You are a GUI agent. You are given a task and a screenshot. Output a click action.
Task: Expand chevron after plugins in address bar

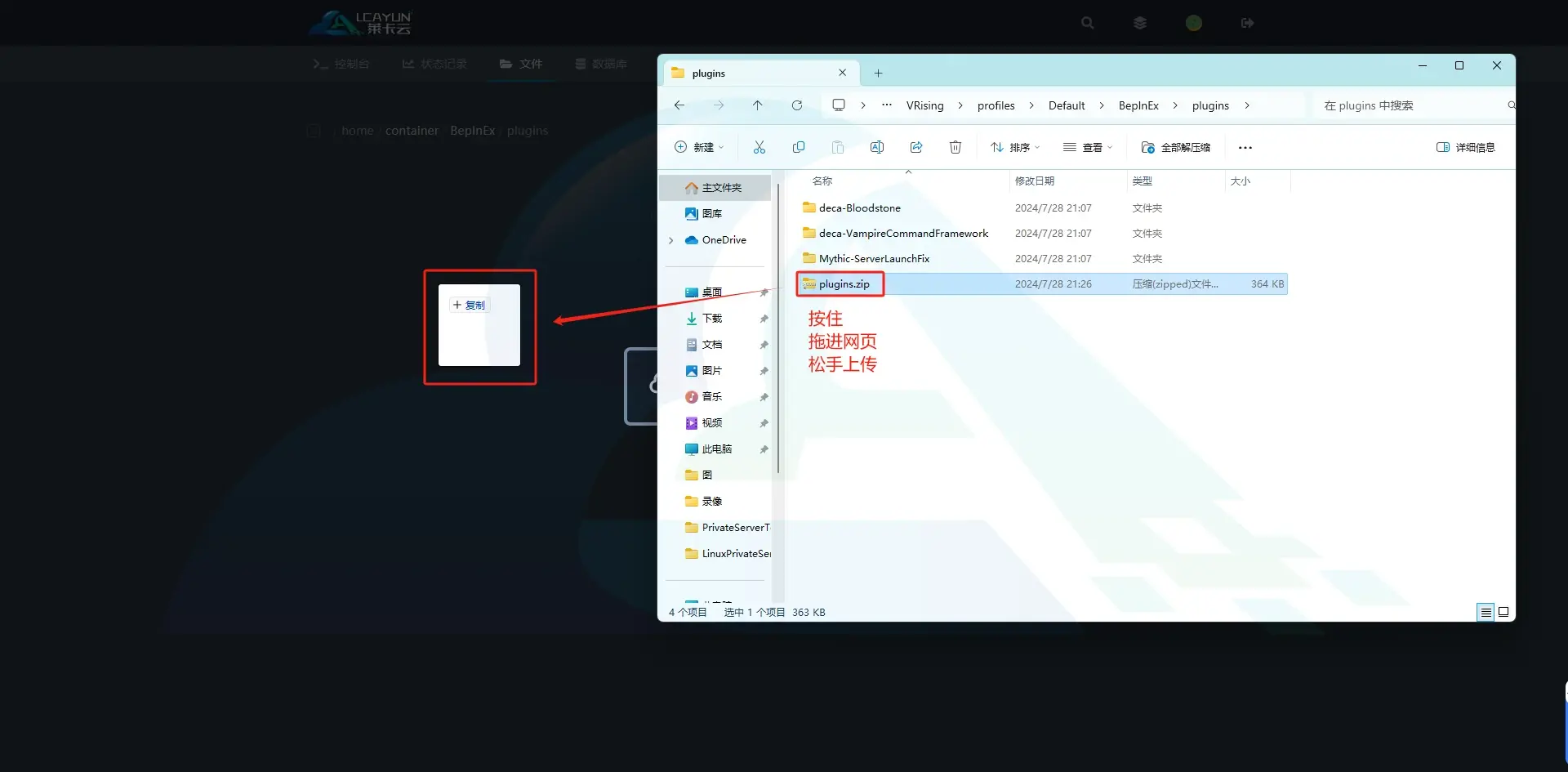coord(1247,105)
